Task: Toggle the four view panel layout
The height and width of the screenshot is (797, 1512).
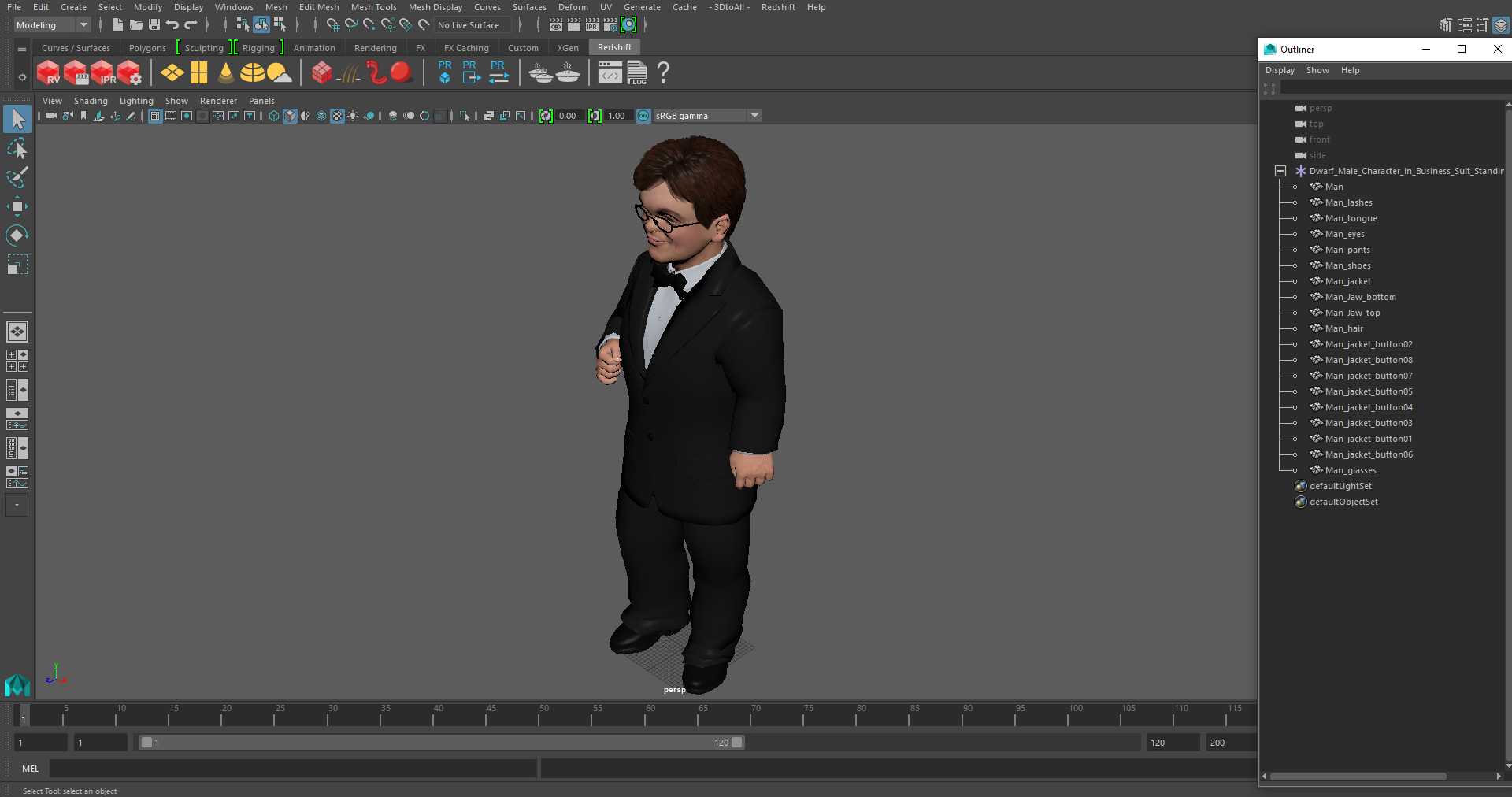Action: point(17,361)
